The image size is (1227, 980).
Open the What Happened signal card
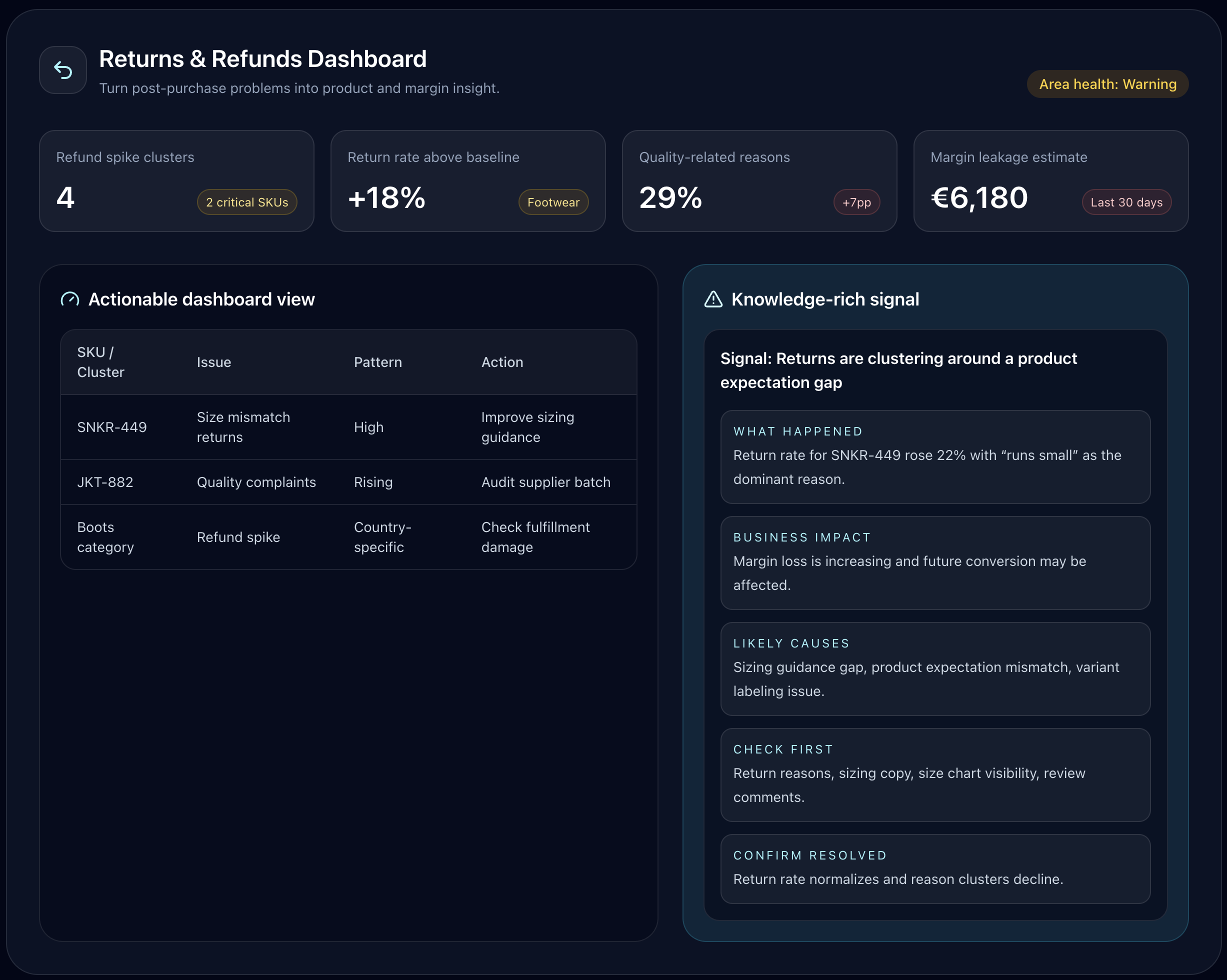tap(935, 456)
